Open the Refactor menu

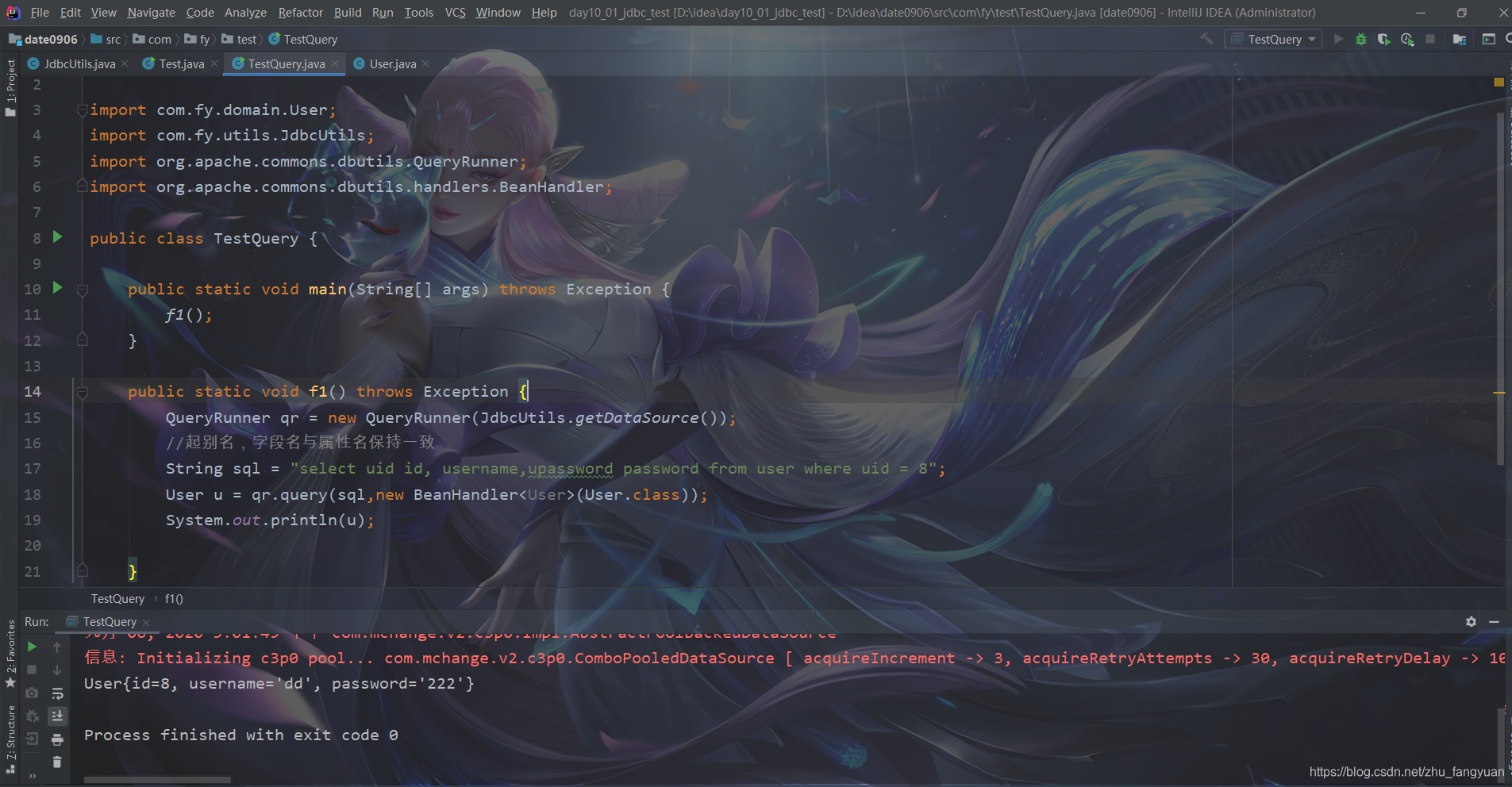point(300,13)
